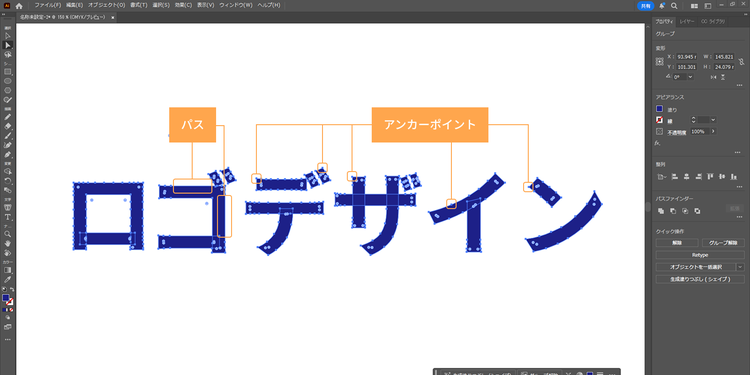Open the オブジェクト(O) menu

(x=106, y=5)
